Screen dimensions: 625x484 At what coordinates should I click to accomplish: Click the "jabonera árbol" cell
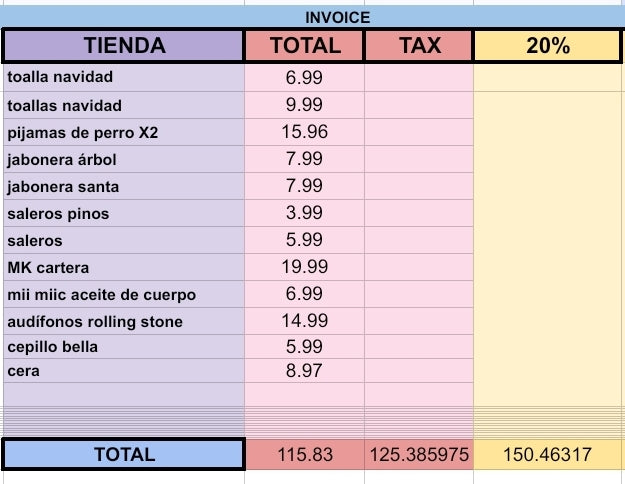[124, 159]
